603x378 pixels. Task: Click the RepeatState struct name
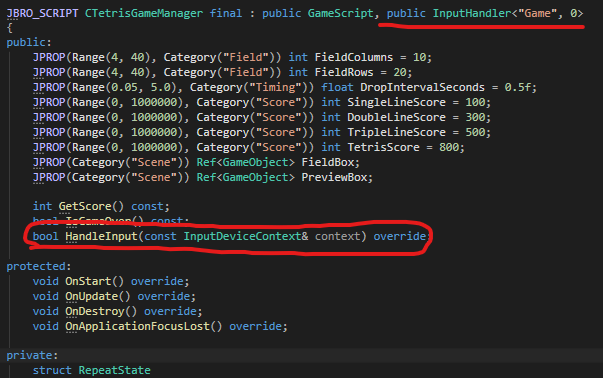click(x=115, y=370)
